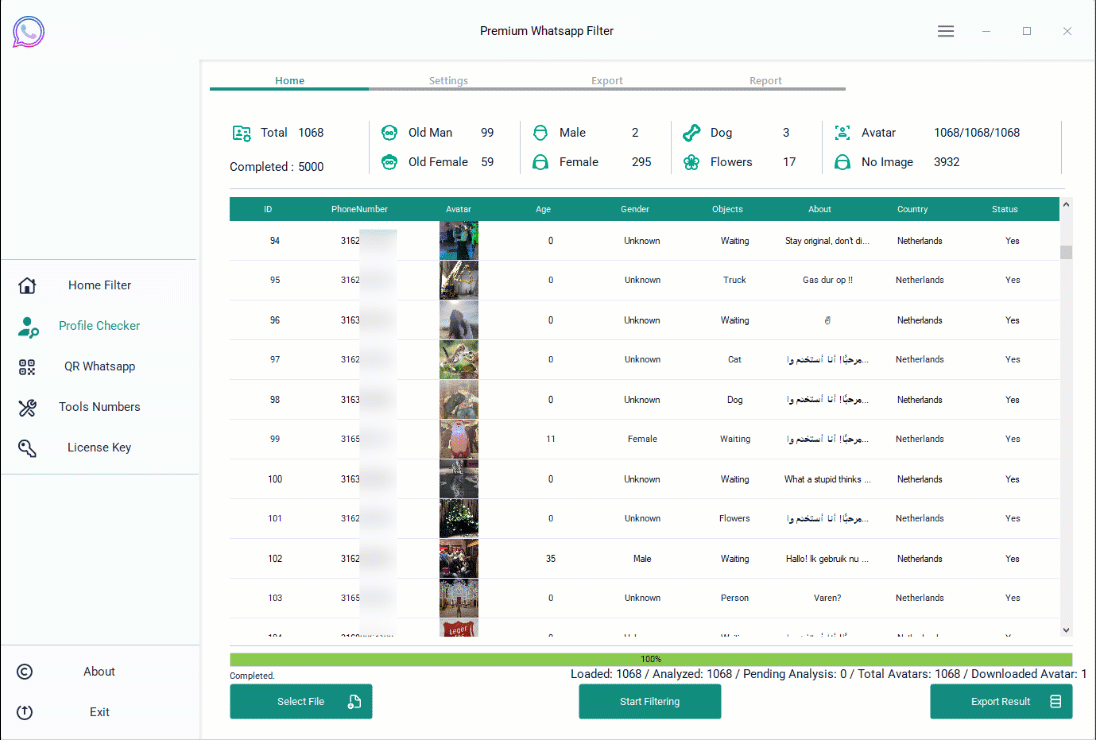This screenshot has width=1096, height=740.
Task: Click the QR Whatsapp QR code icon
Action: (27, 367)
